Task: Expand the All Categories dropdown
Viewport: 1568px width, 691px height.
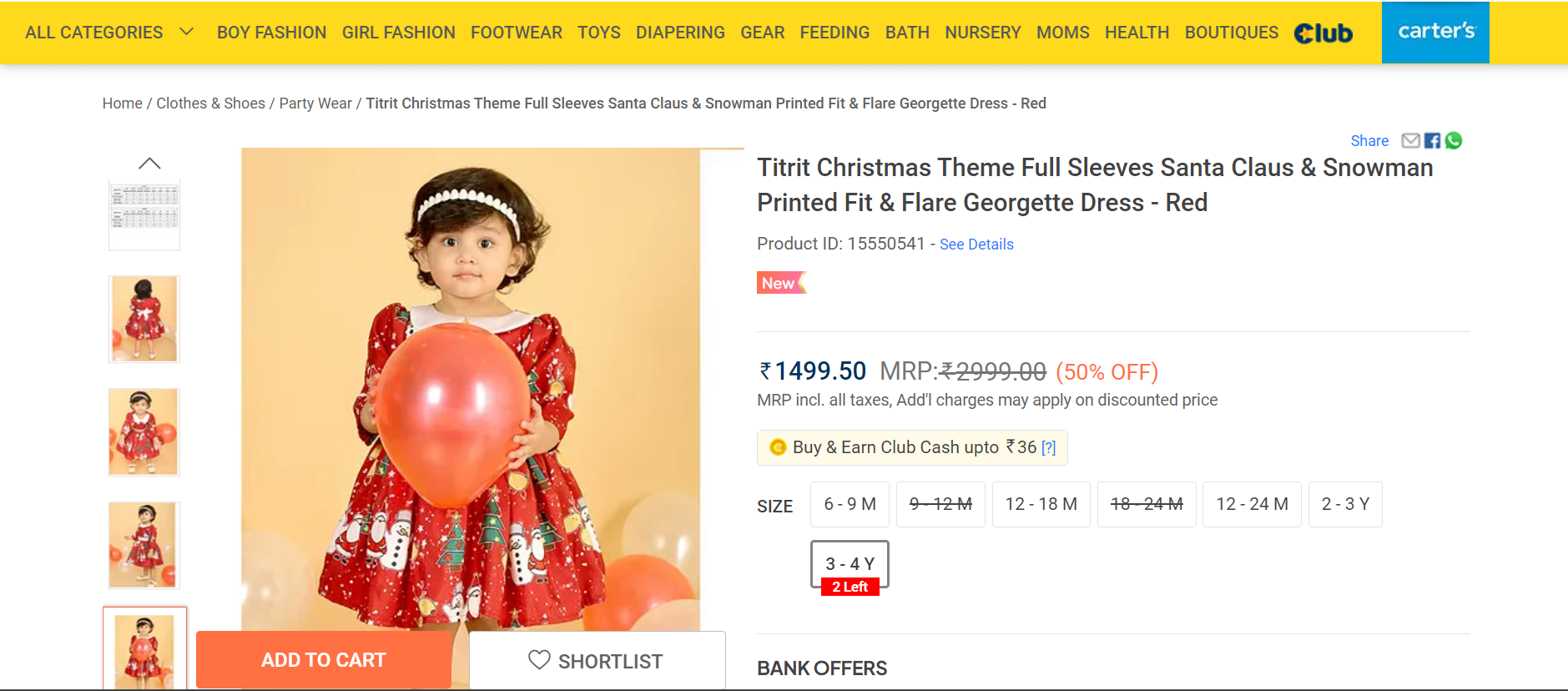Action: (x=109, y=33)
